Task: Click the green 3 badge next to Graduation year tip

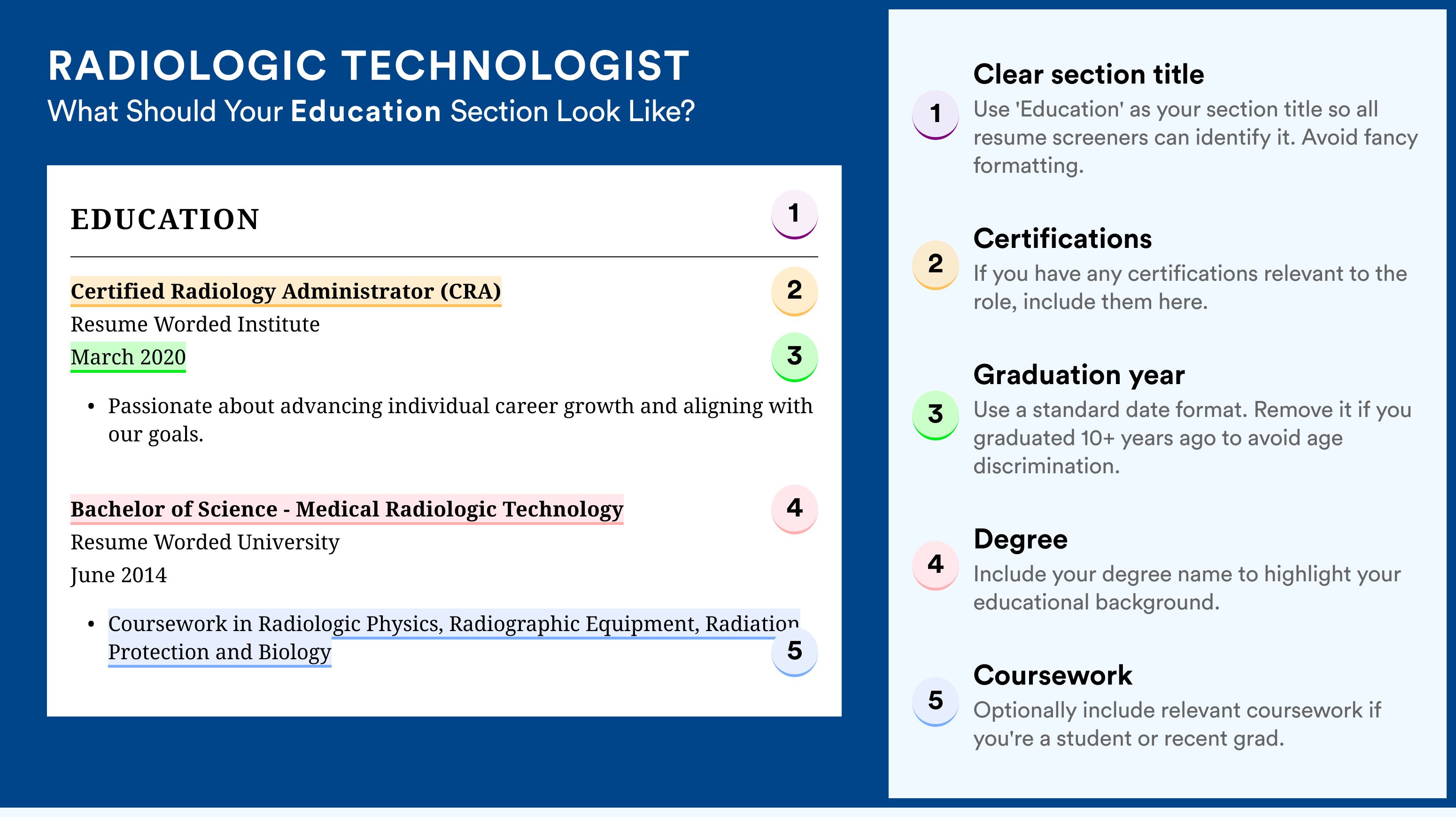Action: (935, 415)
